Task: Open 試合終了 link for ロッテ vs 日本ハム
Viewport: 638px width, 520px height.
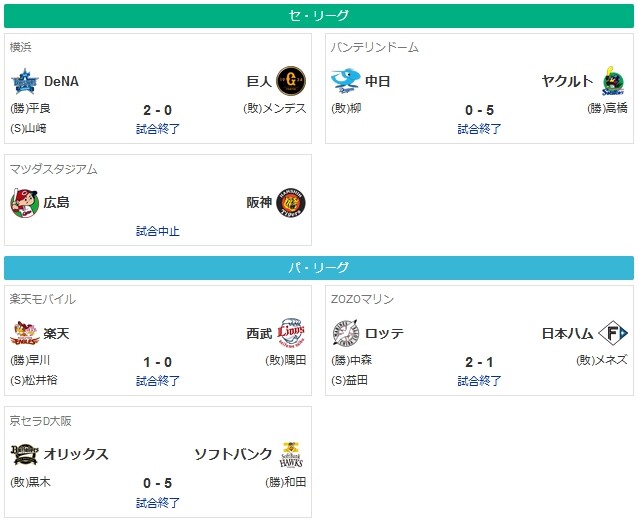Action: [x=479, y=381]
